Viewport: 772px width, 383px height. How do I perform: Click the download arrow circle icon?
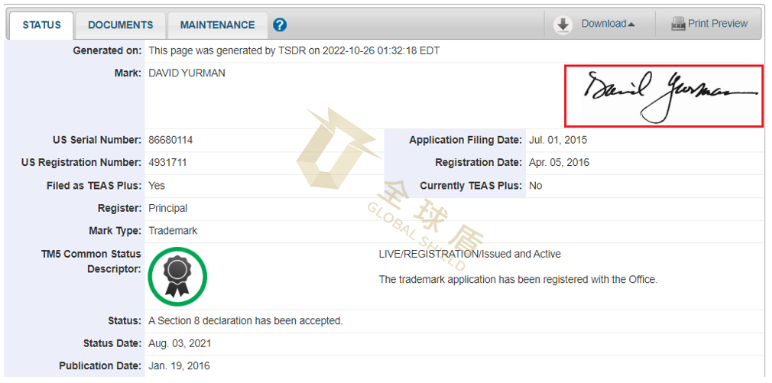click(x=563, y=25)
